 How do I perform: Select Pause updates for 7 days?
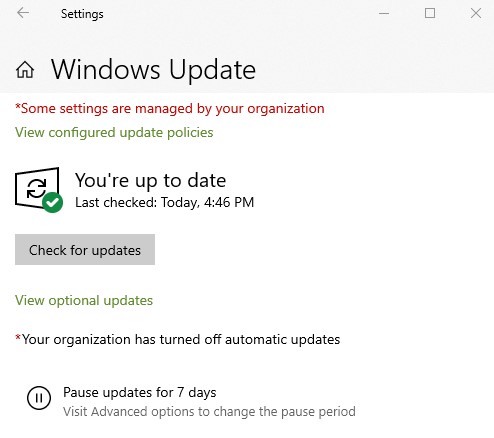140,392
